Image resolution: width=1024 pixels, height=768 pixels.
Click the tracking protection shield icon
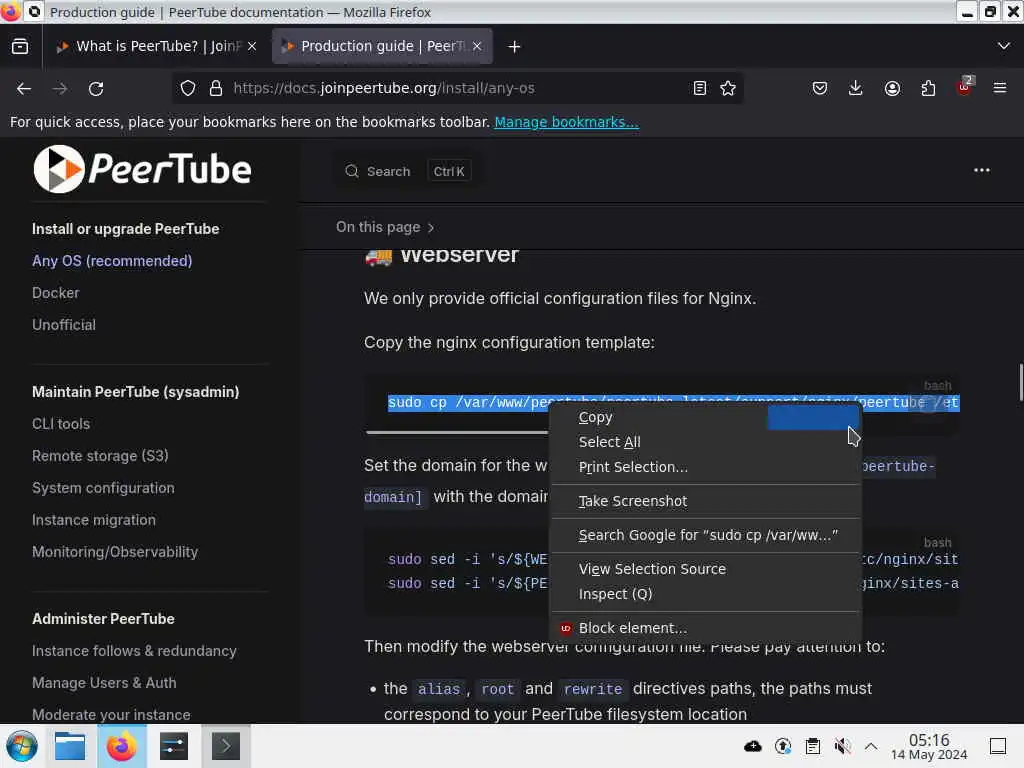coord(188,88)
